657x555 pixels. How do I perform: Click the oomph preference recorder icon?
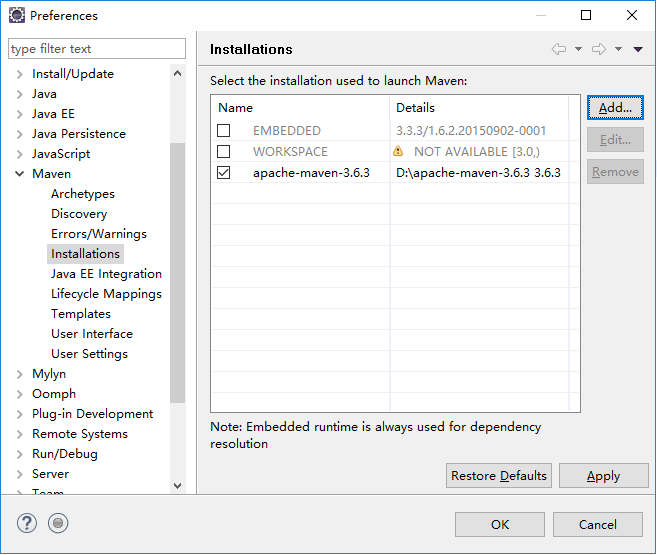point(58,523)
